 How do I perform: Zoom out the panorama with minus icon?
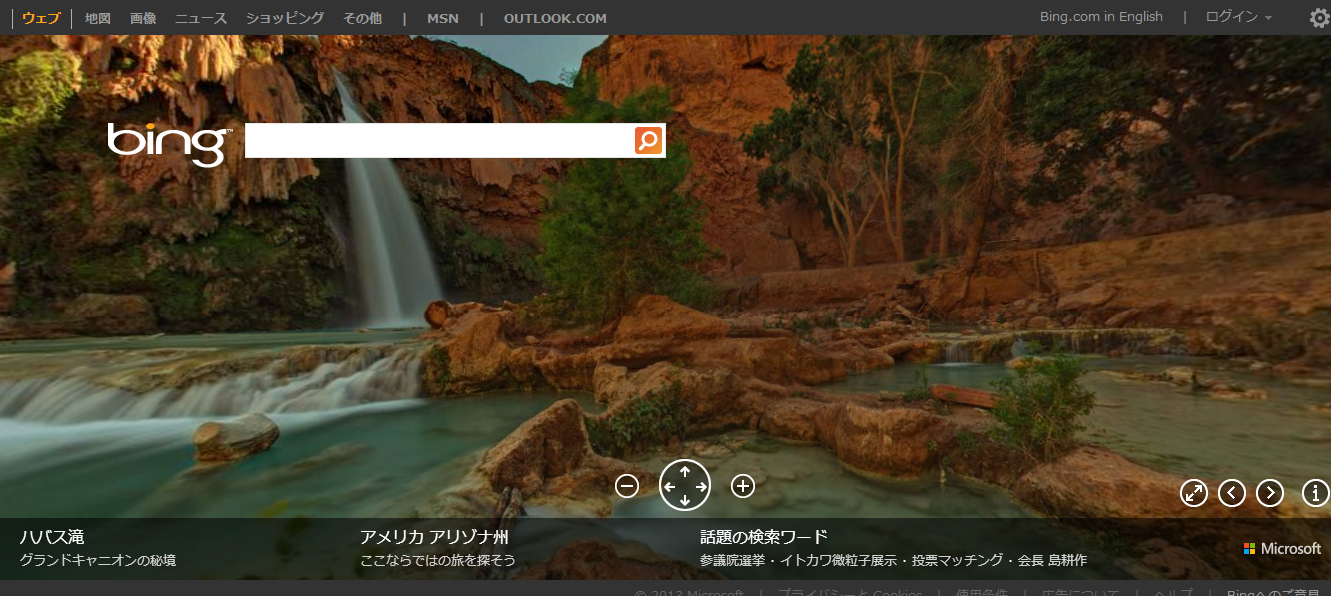[x=627, y=486]
